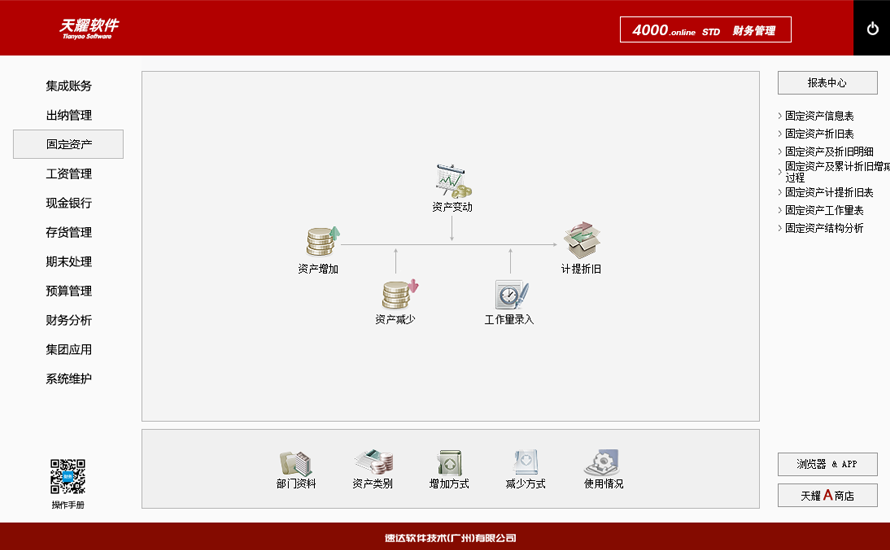
Task: Open 部门资料 building icon
Action: [295, 463]
